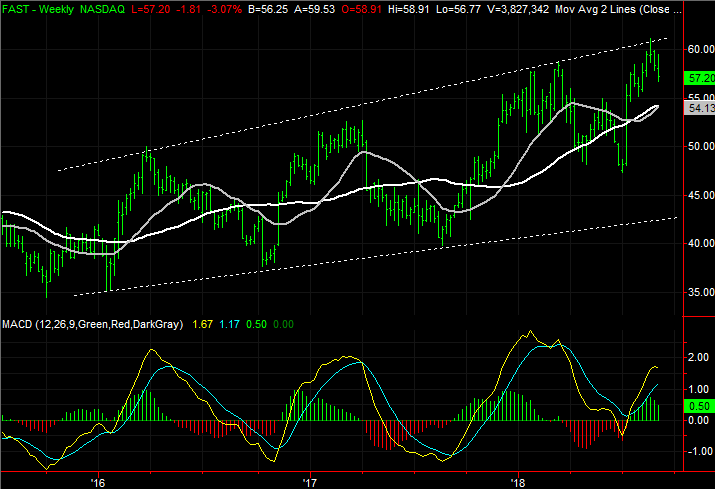Image resolution: width=715 pixels, height=489 pixels.
Task: Click the 60.00 price axis label
Action: [701, 49]
